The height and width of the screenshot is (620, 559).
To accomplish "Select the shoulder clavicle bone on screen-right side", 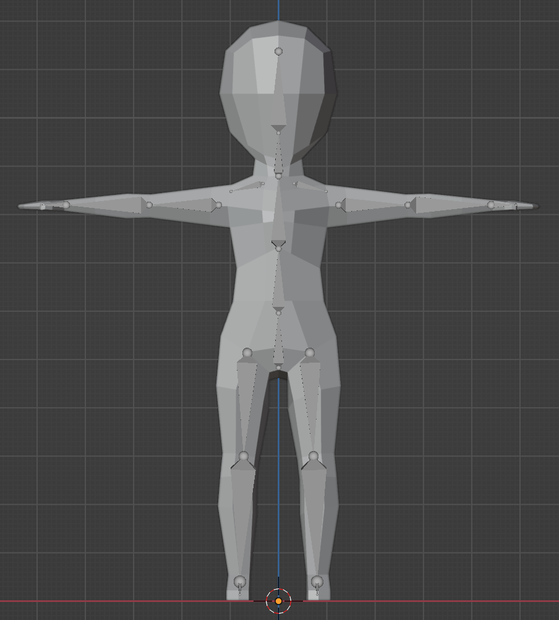I will click(310, 187).
